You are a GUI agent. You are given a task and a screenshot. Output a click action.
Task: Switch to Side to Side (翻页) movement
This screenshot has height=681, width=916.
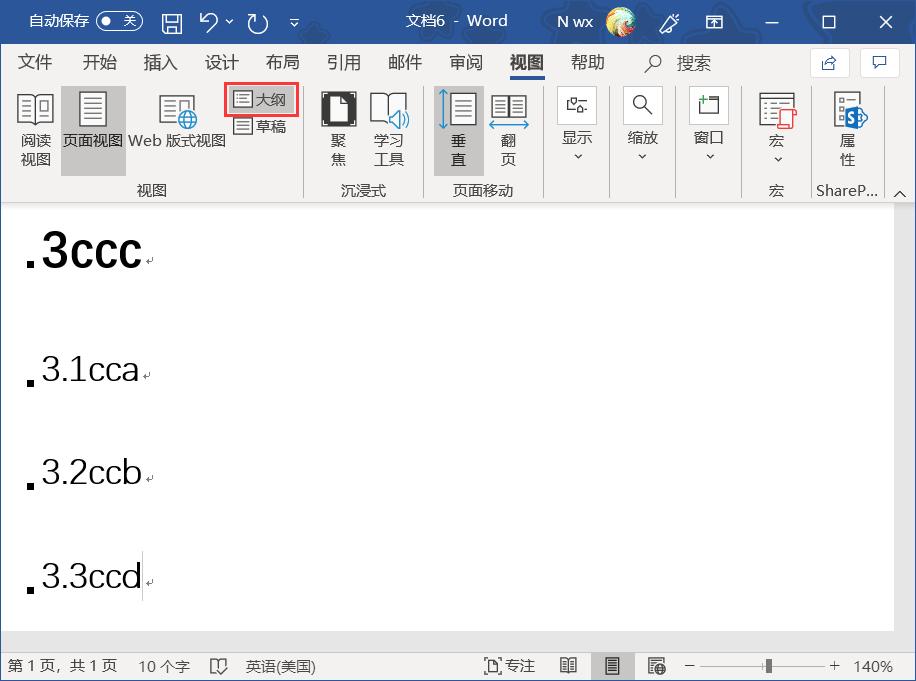pos(509,130)
